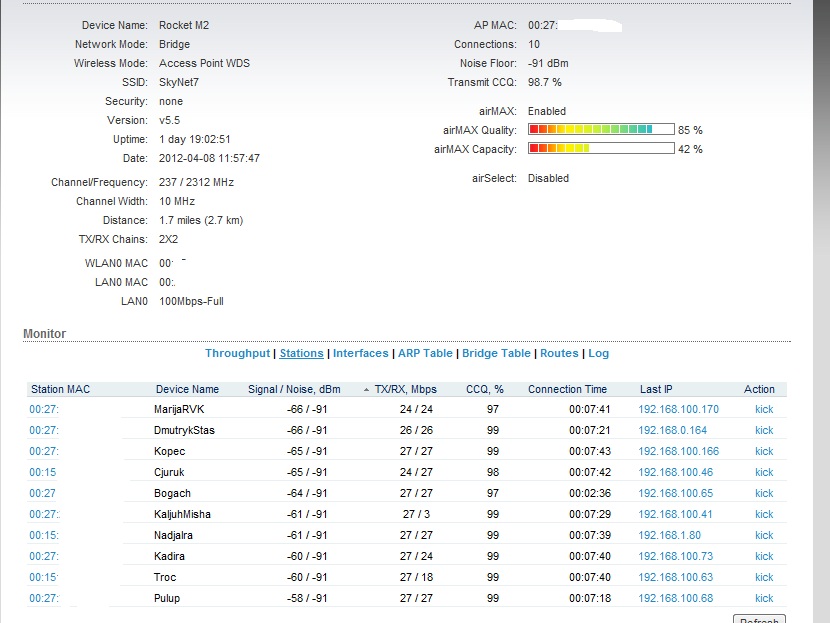Open the Interfaces monitor link
Screen dimensions: 830x623
tap(360, 353)
